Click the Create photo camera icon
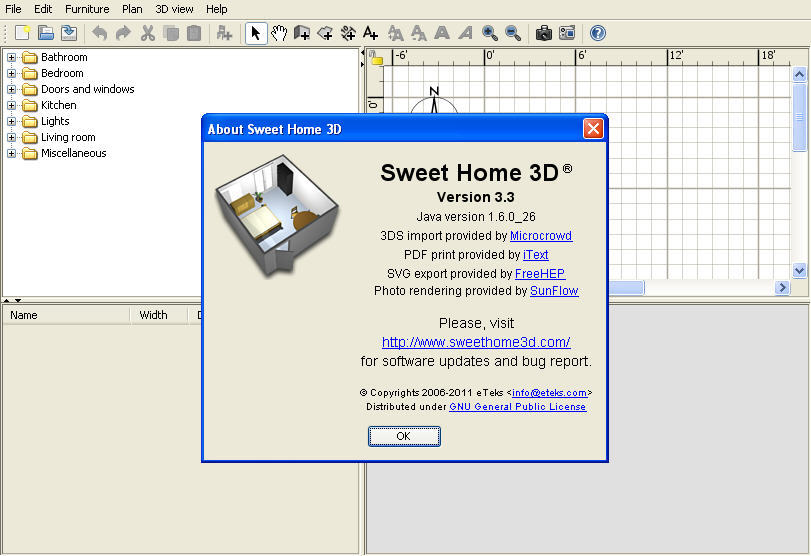The width and height of the screenshot is (811, 556). (x=544, y=33)
